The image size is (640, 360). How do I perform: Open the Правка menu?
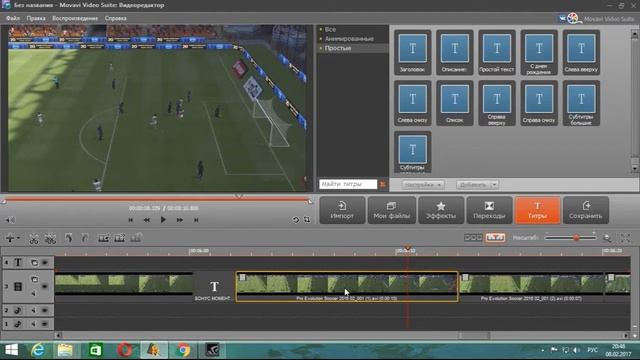pyautogui.click(x=36, y=18)
